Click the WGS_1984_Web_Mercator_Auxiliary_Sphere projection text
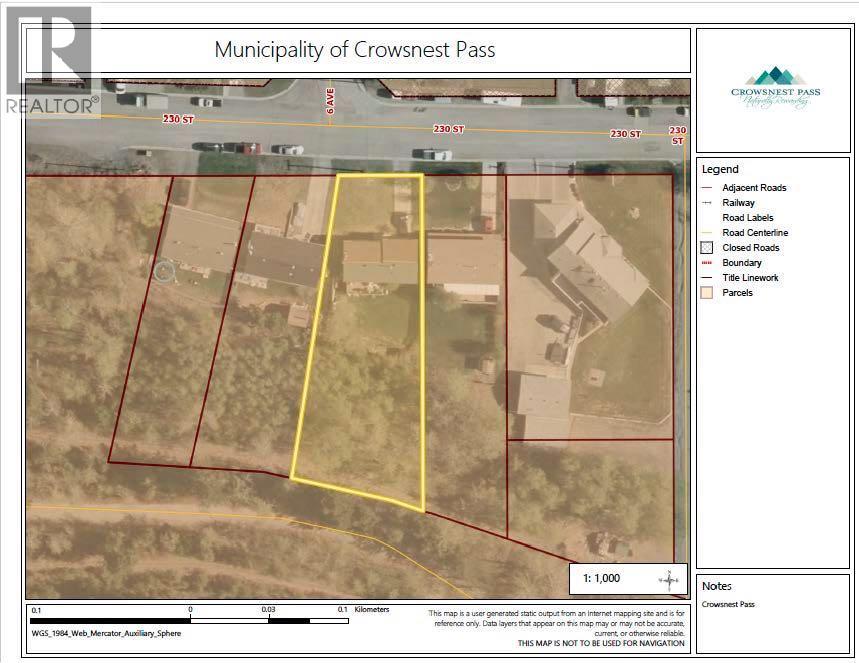Image resolution: width=859 pixels, height=663 pixels. tap(106, 633)
